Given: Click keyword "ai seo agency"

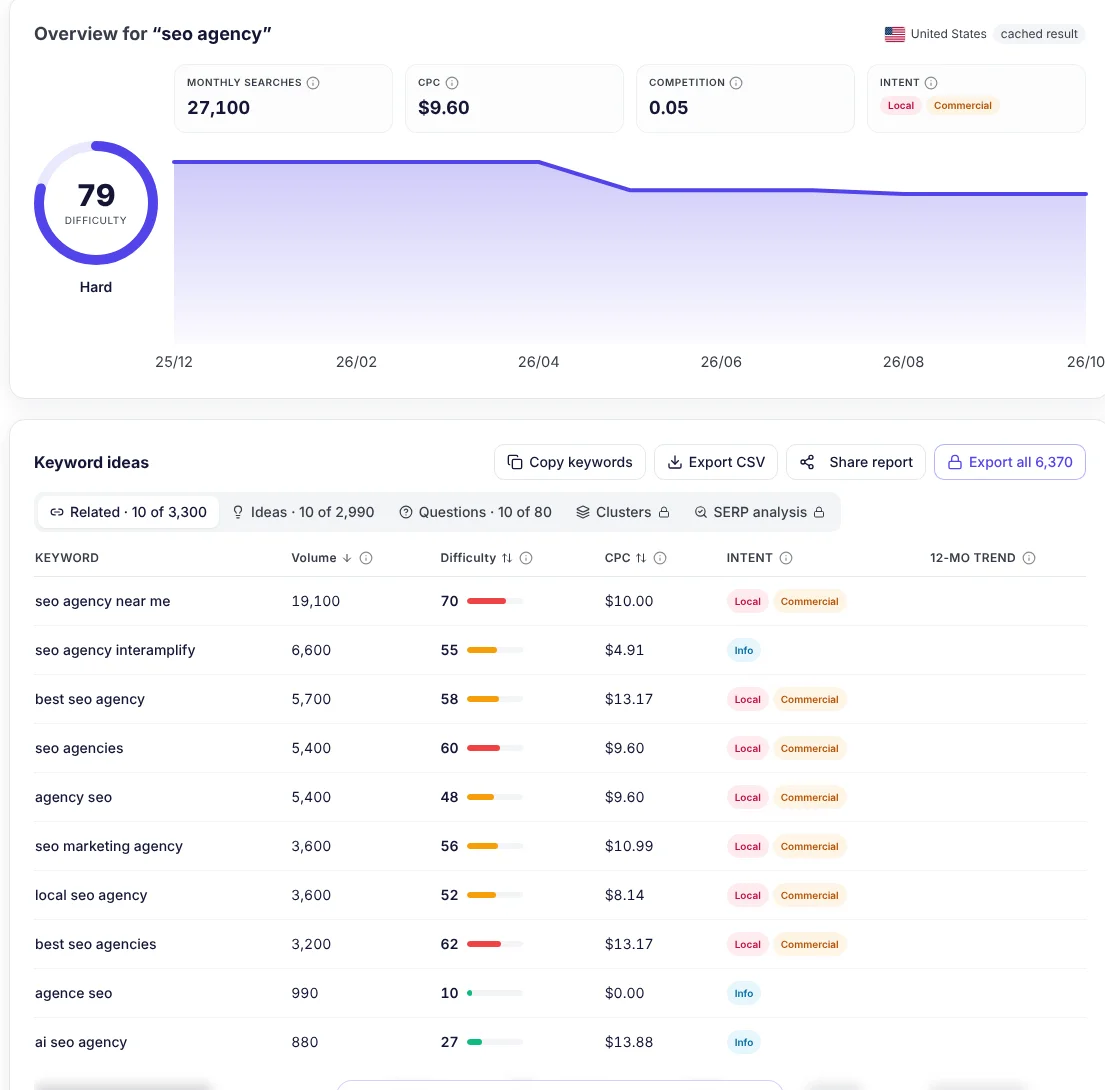Looking at the screenshot, I should click(81, 1042).
